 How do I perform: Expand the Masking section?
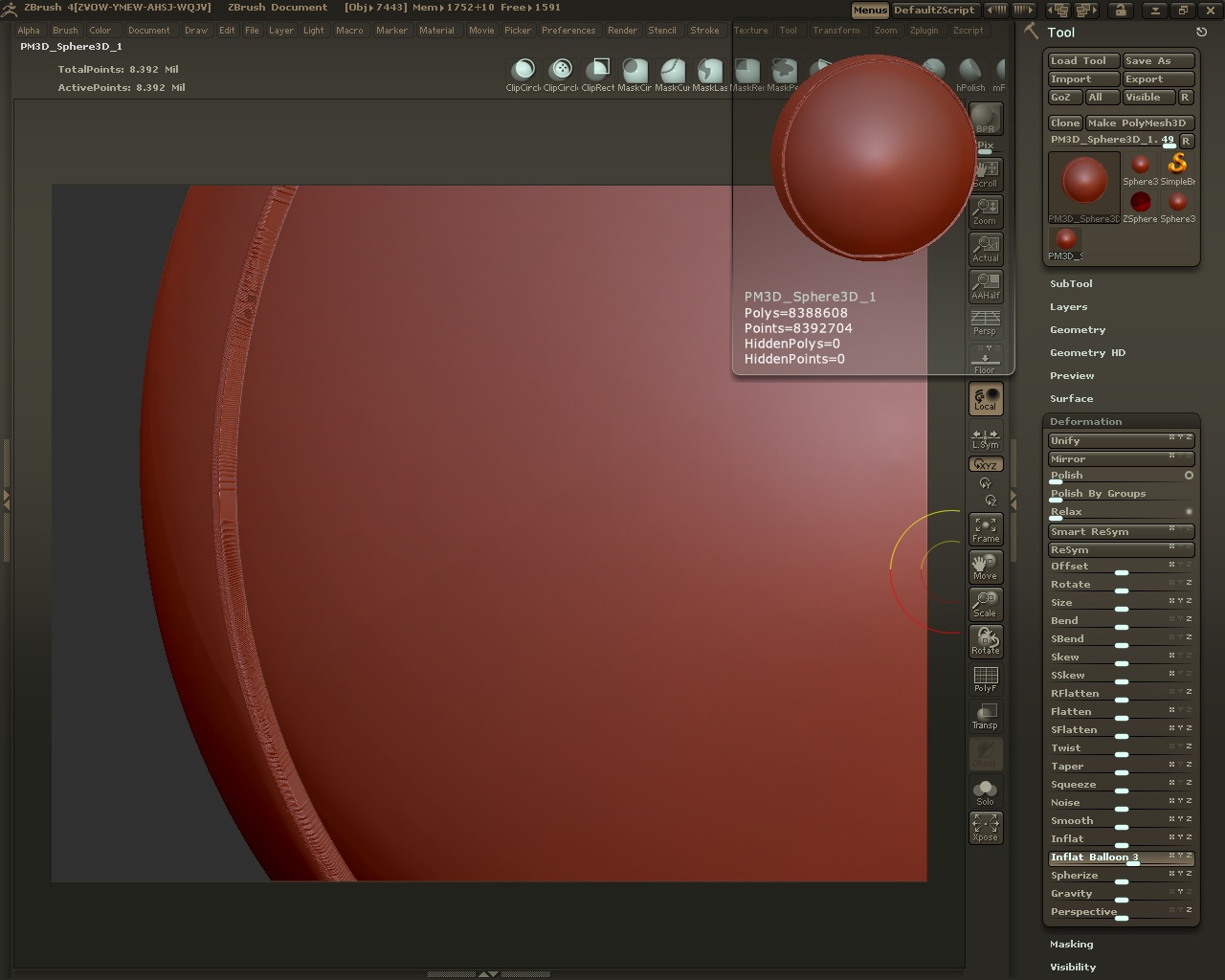[1071, 944]
